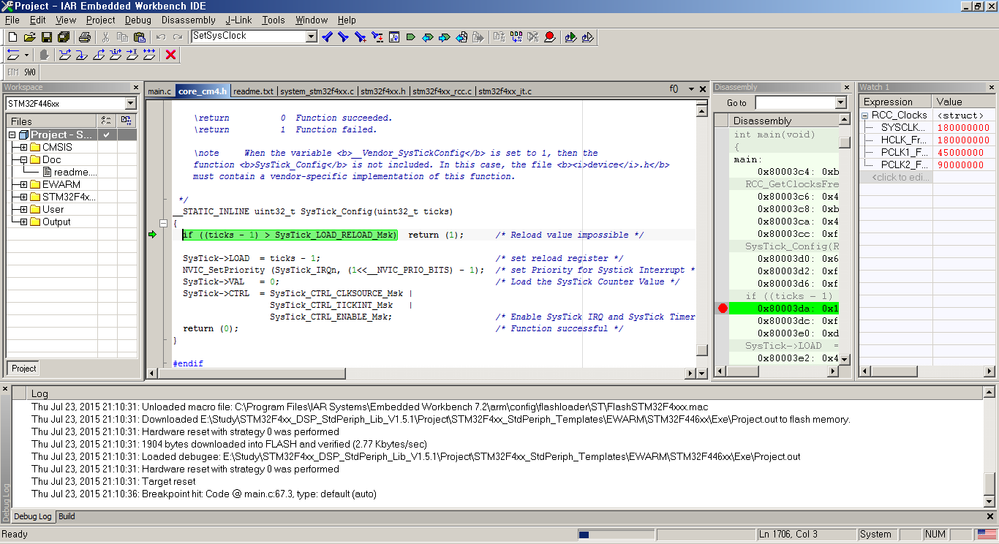999x544 pixels.
Task: Click the Project tab below workspace
Action: click(24, 369)
